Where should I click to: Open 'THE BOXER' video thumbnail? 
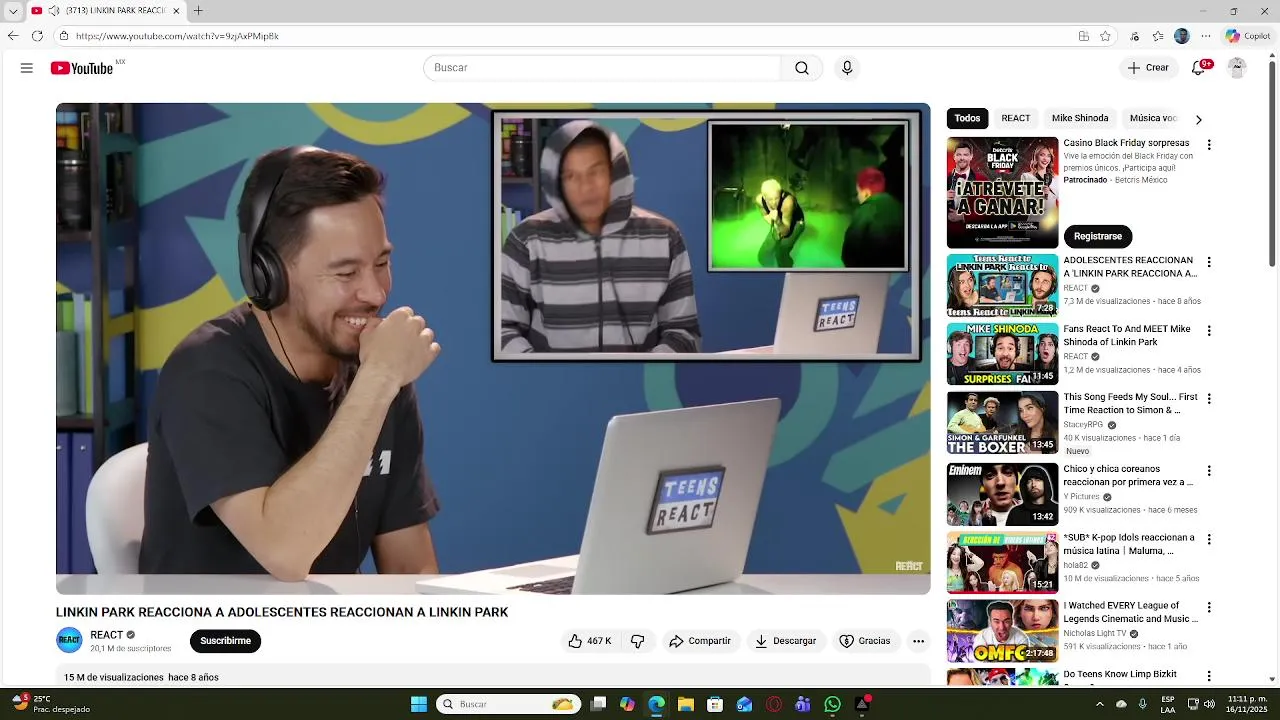pyautogui.click(x=1002, y=422)
